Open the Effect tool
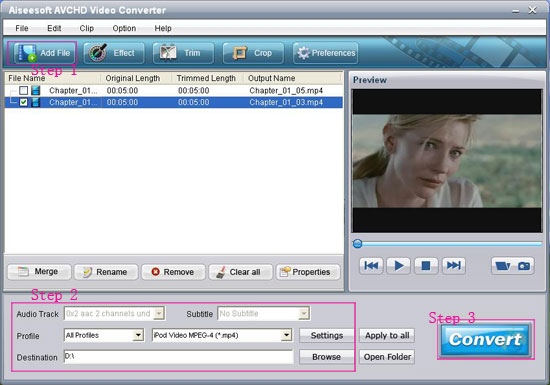 tap(114, 53)
